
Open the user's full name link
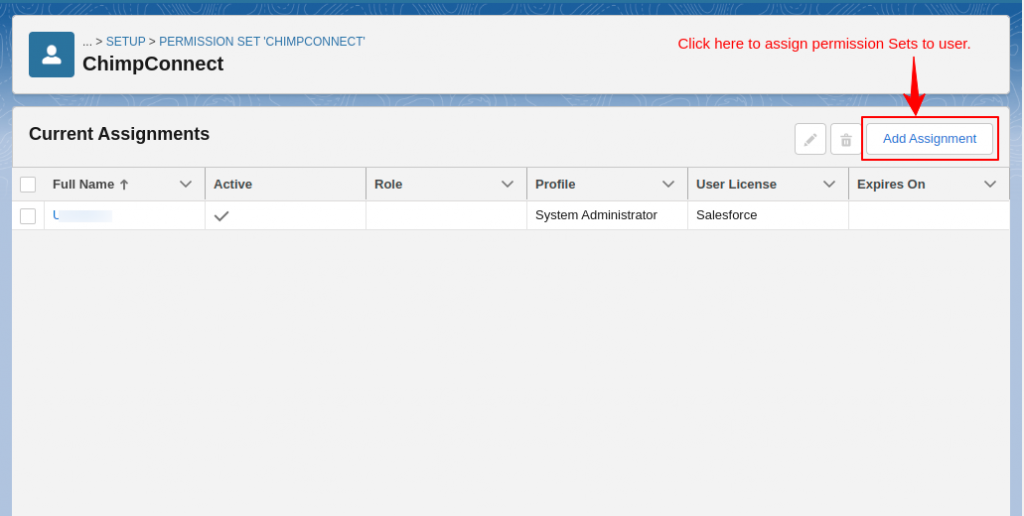click(x=82, y=215)
